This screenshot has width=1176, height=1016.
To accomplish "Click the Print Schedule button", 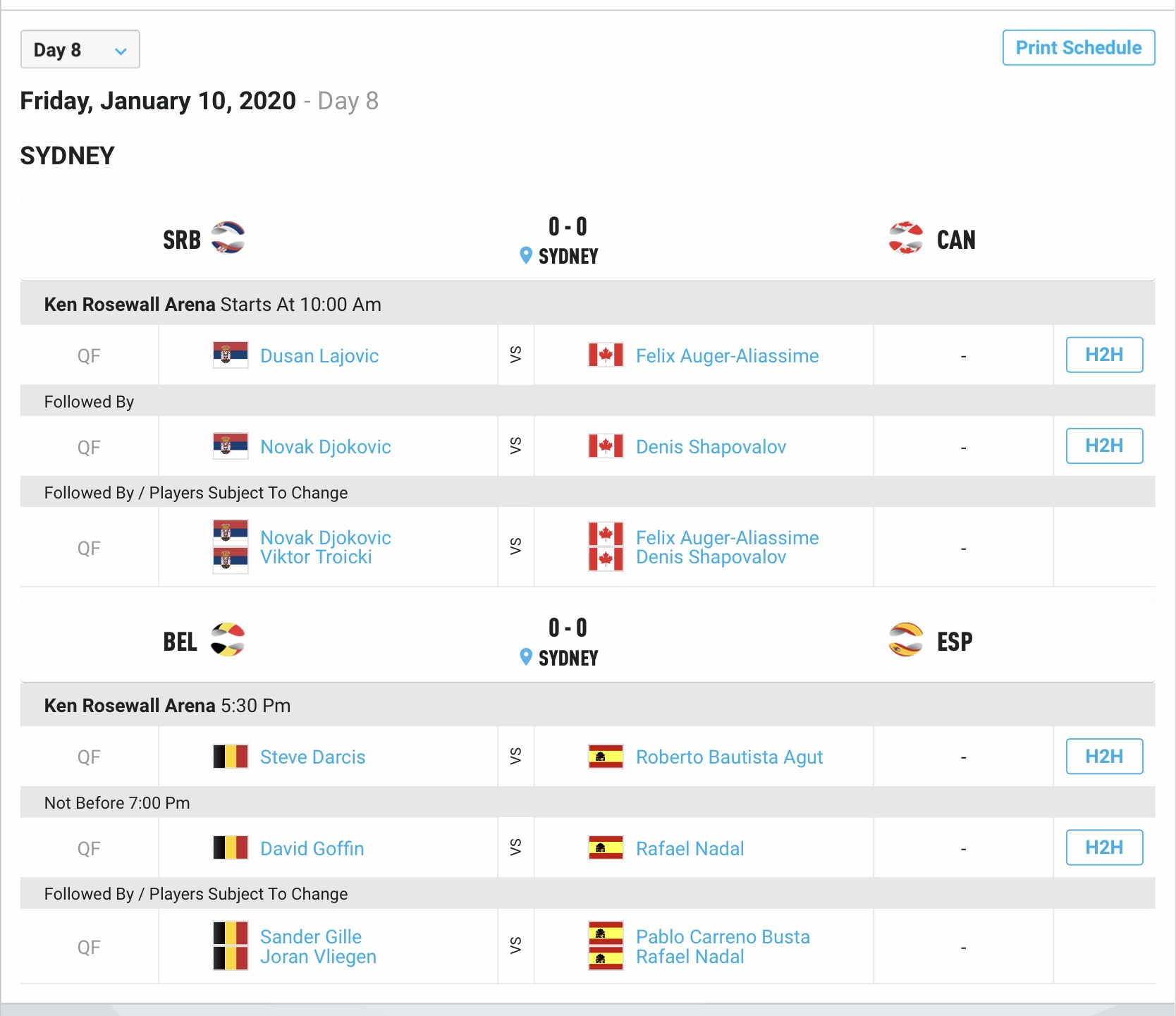I will point(1078,48).
